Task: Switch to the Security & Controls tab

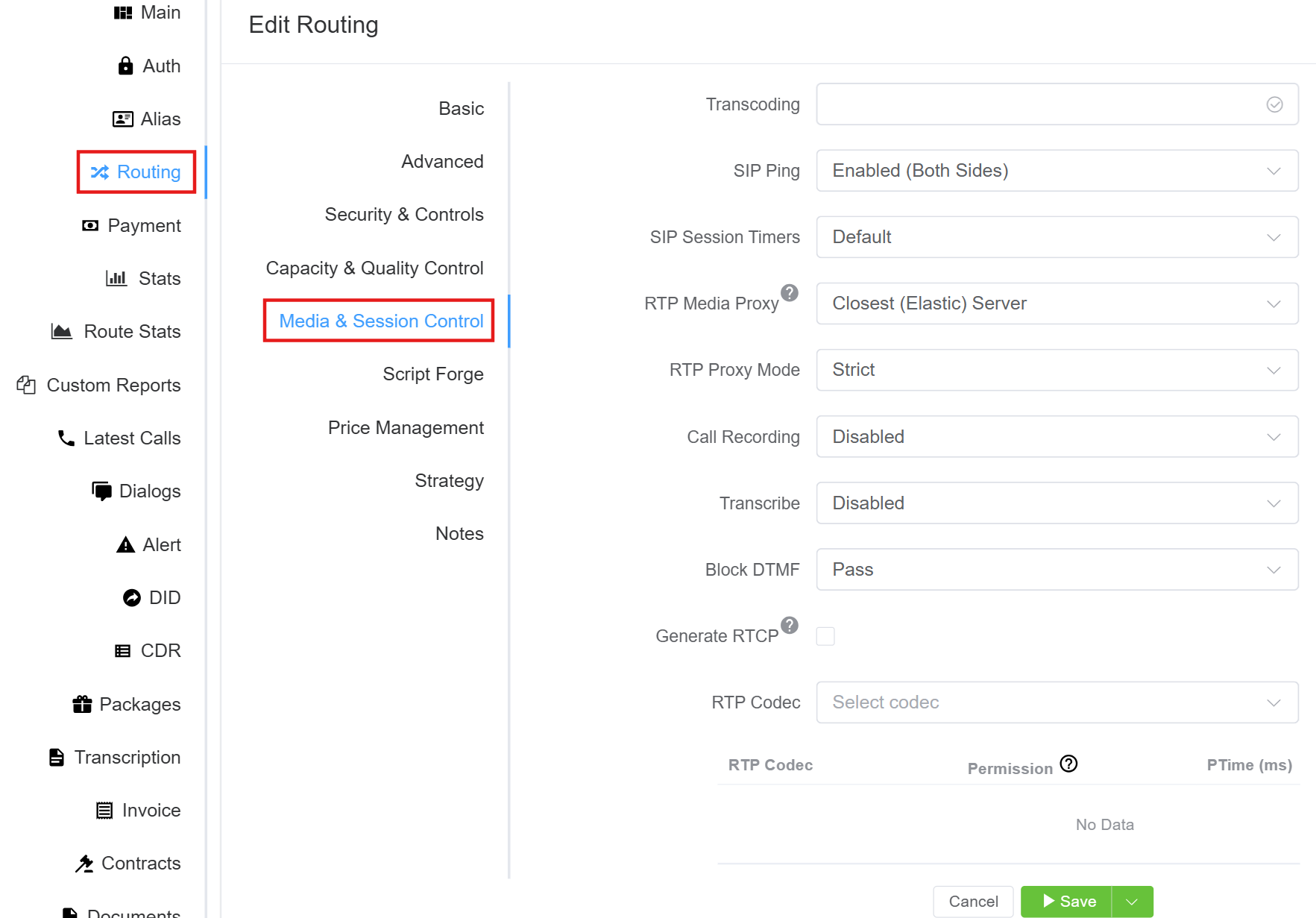Action: [403, 215]
